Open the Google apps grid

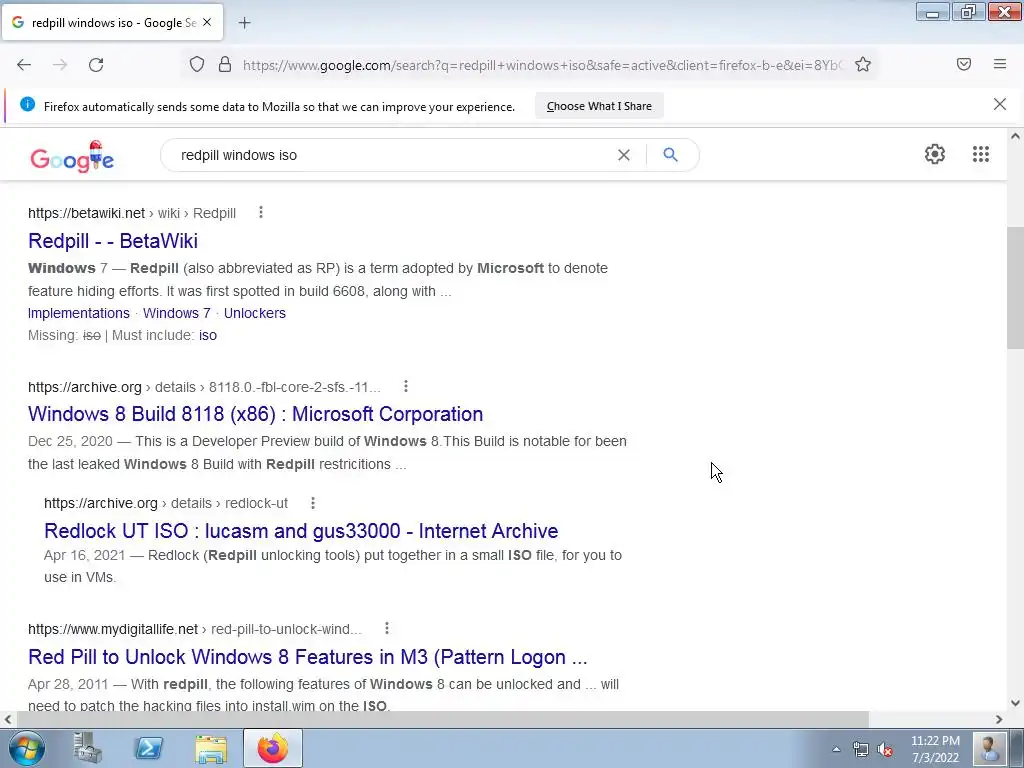click(x=981, y=154)
